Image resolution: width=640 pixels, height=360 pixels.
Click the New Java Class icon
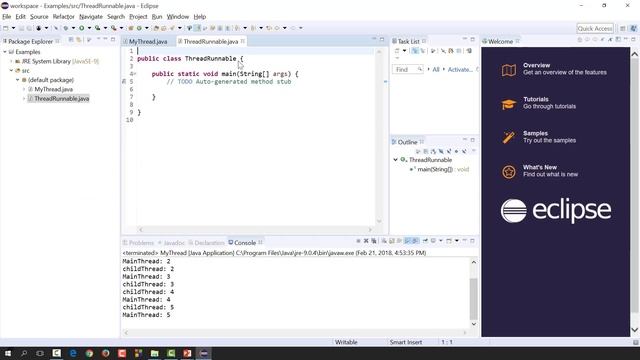pyautogui.click(x=139, y=28)
